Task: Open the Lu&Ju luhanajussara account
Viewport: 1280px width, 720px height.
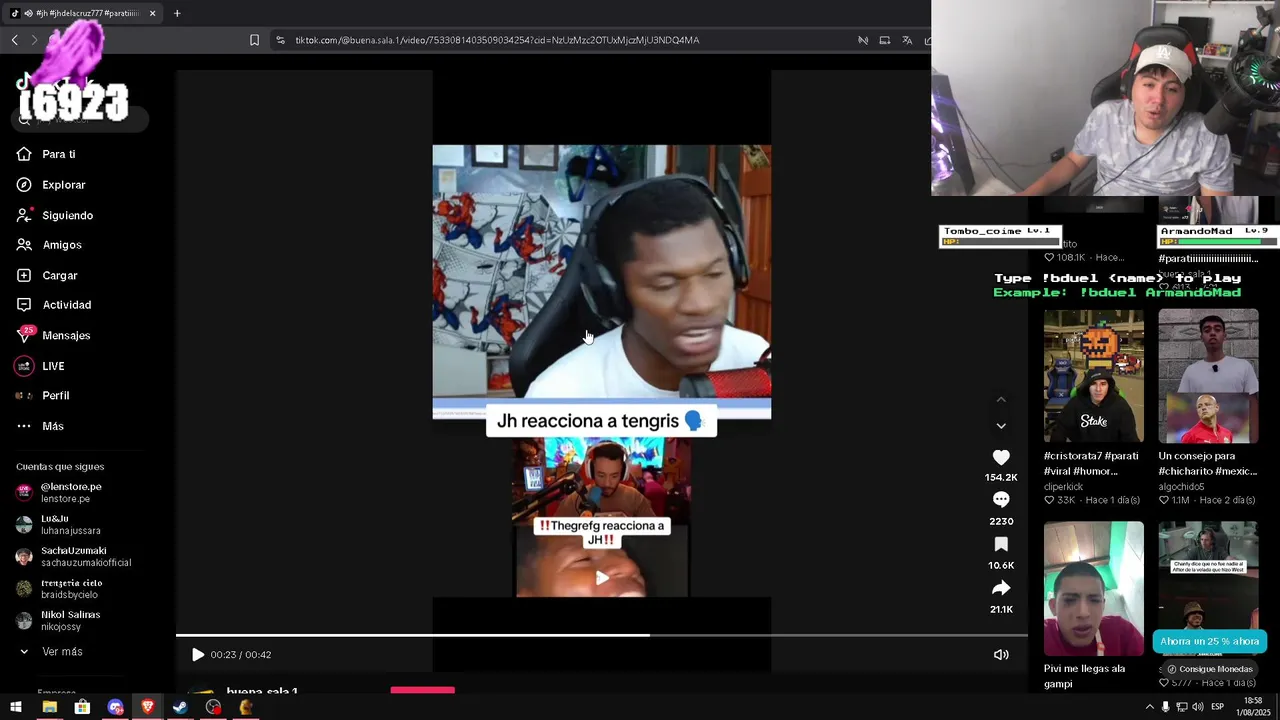Action: click(70, 524)
